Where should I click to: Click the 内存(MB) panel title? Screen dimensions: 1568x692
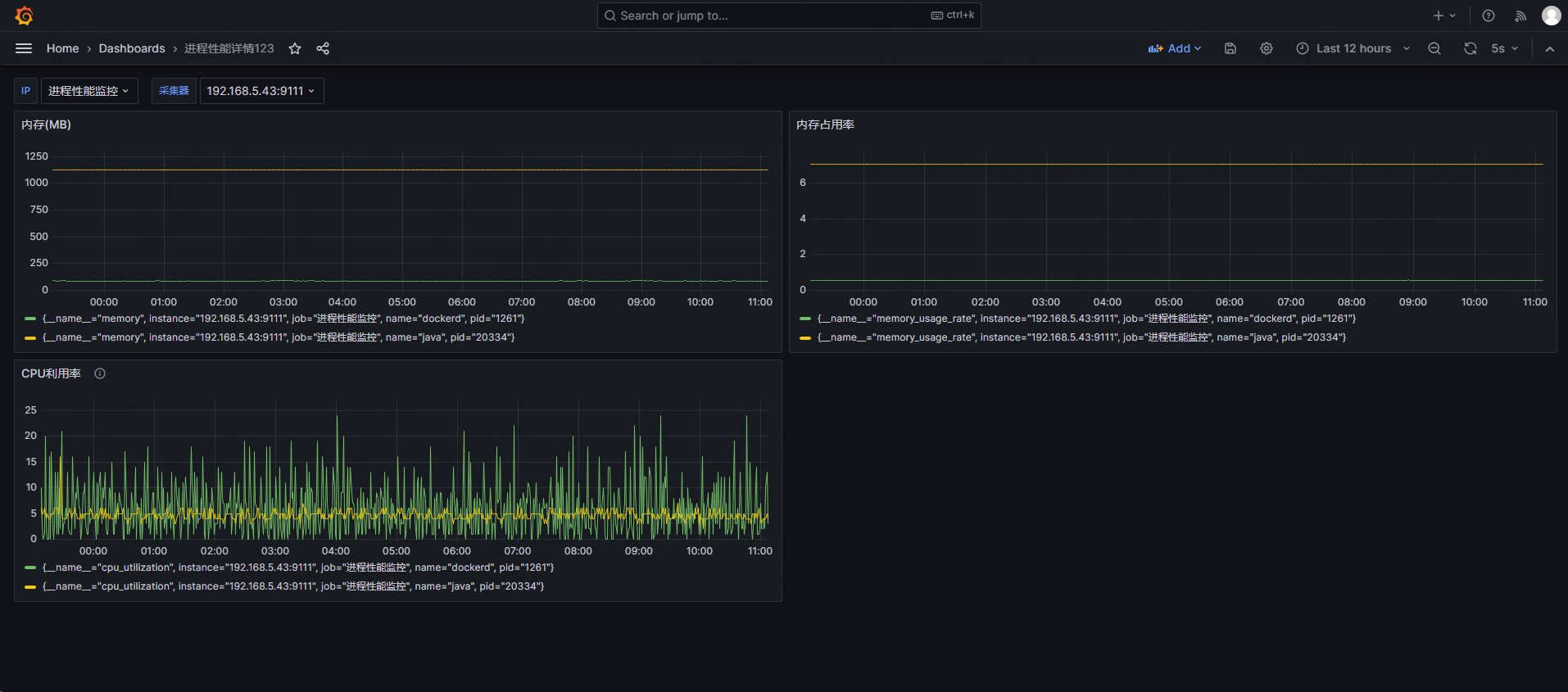click(x=46, y=124)
